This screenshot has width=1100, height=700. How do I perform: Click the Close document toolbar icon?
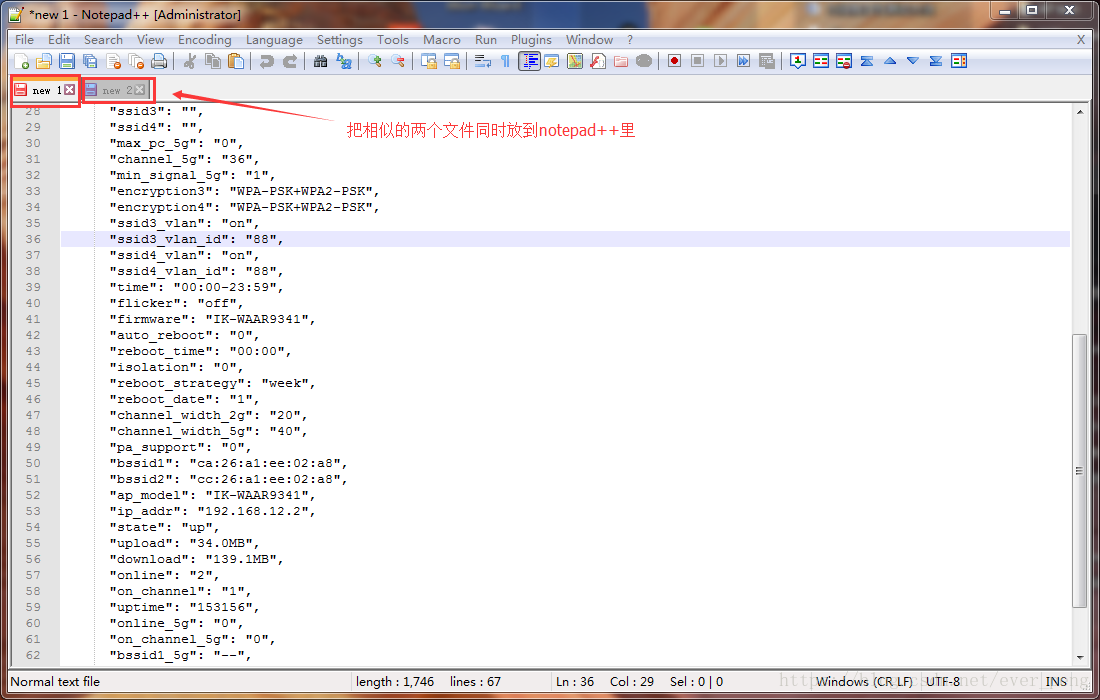[114, 61]
